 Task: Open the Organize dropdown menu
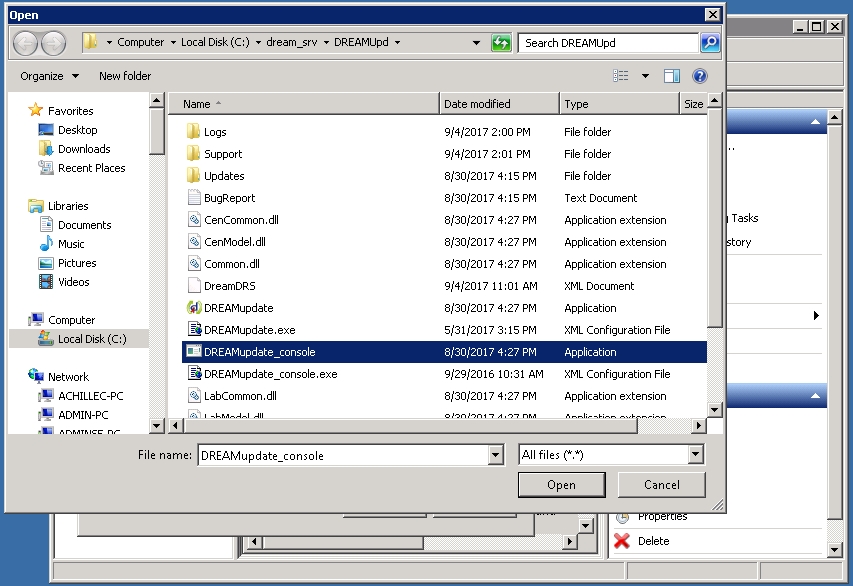[50, 76]
